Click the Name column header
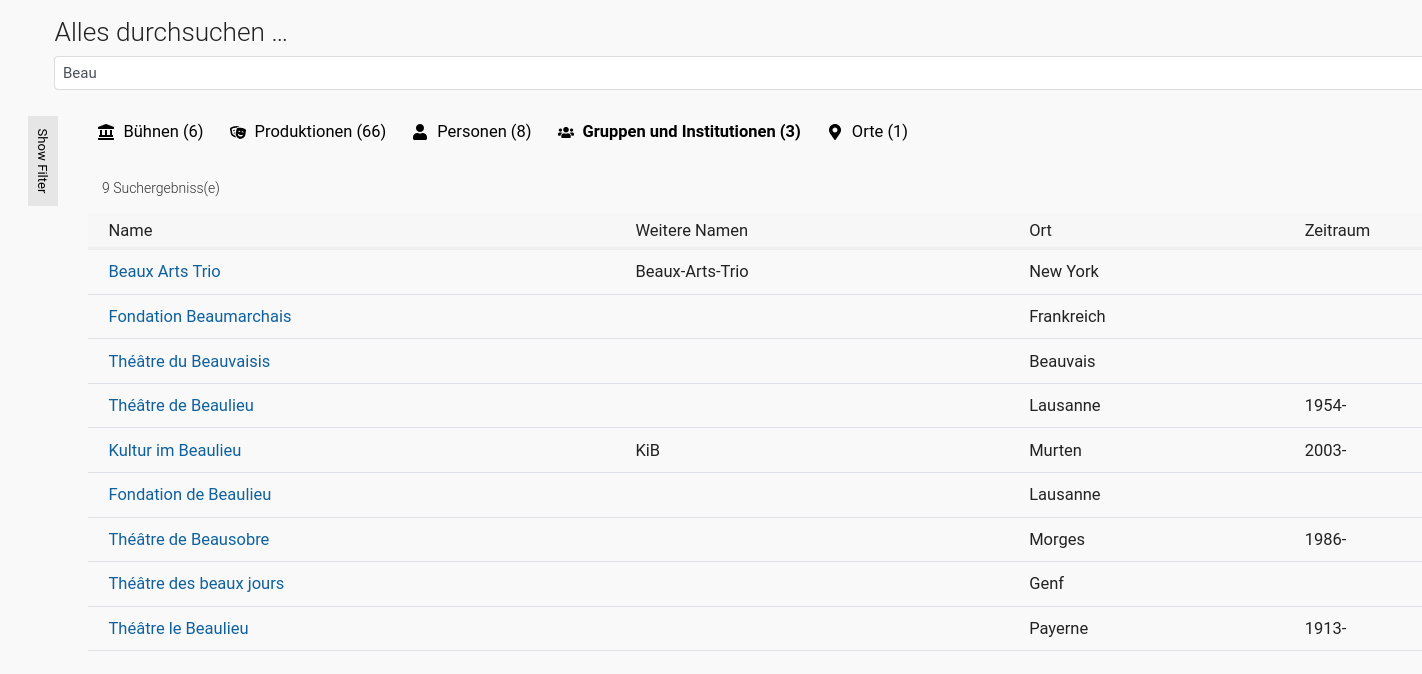 131,230
